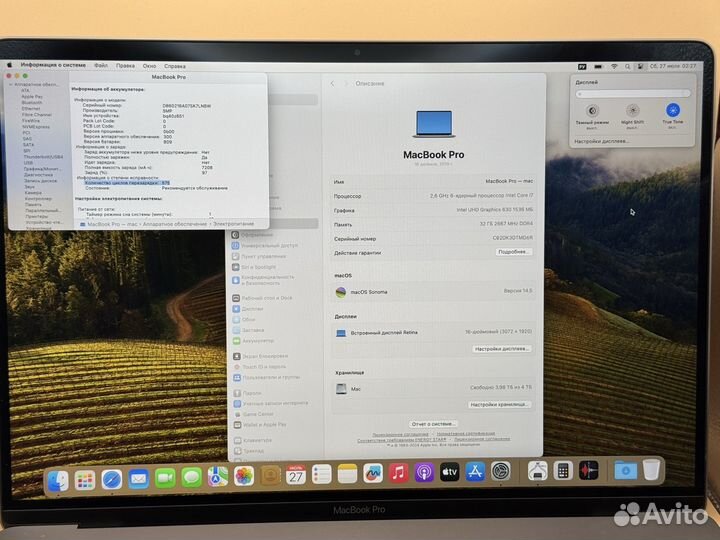
Task: Toggle True Tone in Display panel
Action: [x=673, y=110]
